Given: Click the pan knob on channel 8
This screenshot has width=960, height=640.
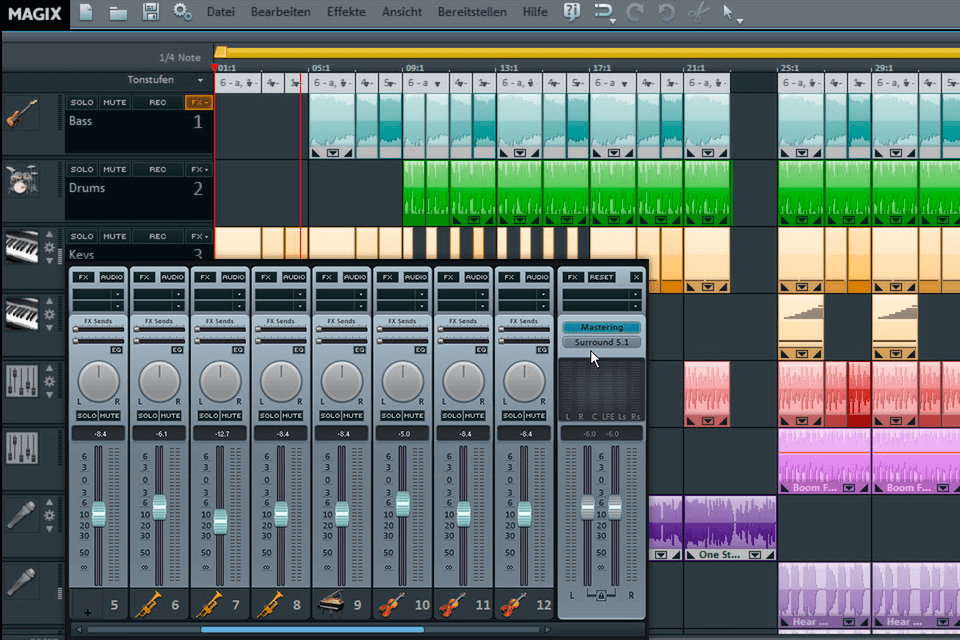Looking at the screenshot, I should click(281, 381).
